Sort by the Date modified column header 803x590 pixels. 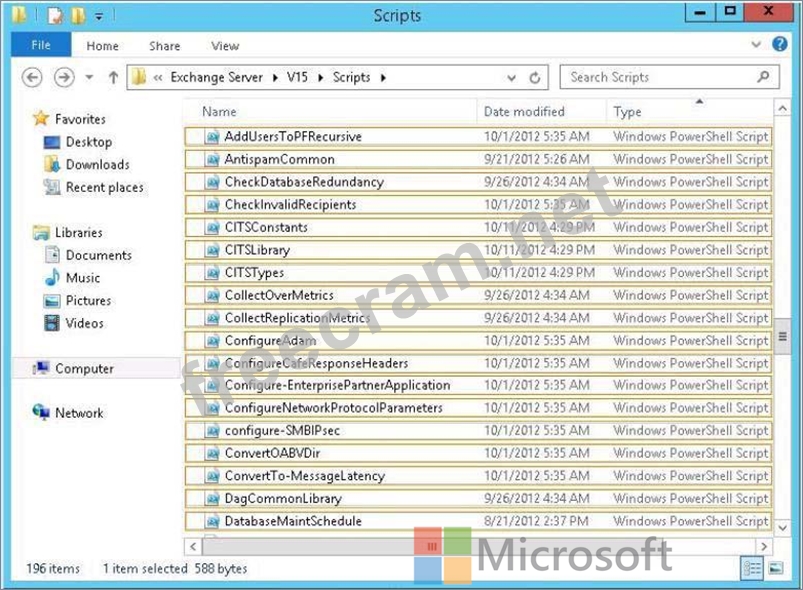[x=524, y=112]
